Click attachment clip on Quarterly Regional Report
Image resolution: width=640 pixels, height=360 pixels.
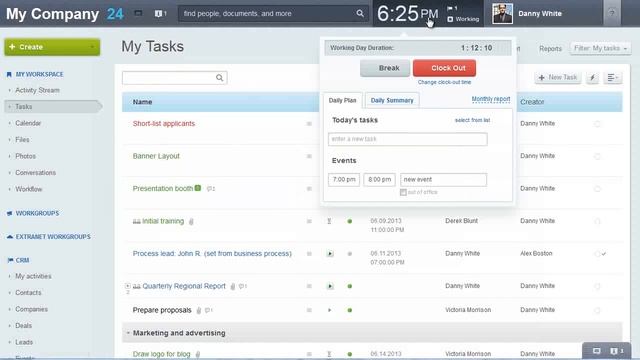[233, 287]
